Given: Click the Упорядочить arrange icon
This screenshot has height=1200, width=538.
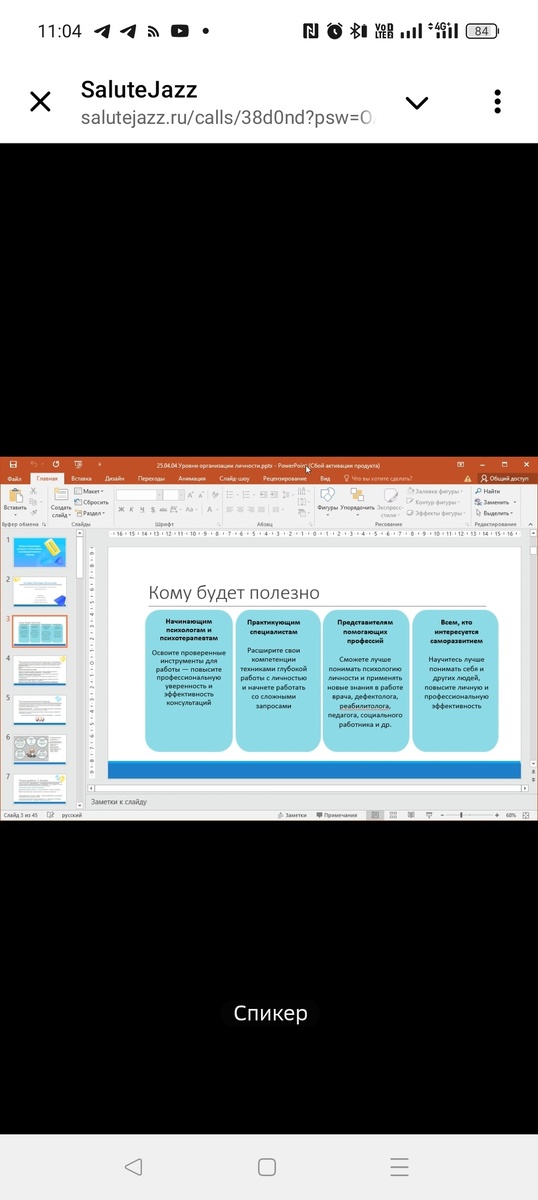Looking at the screenshot, I should [x=357, y=499].
